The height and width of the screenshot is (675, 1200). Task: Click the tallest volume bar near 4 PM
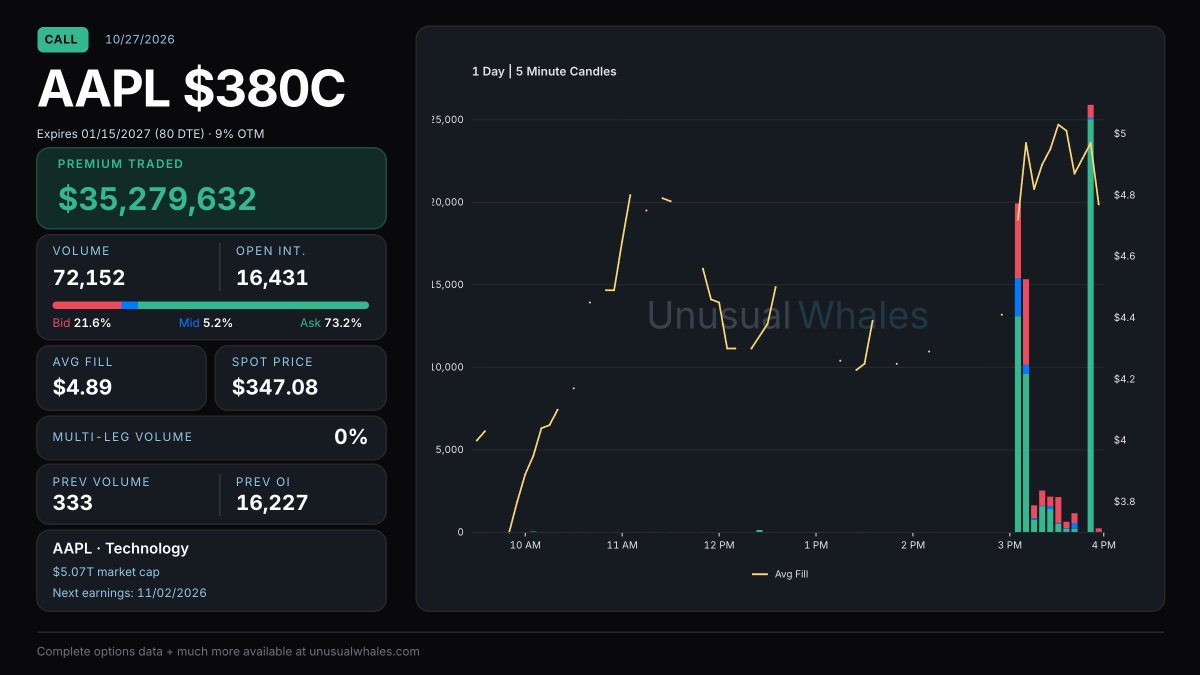[x=1091, y=318]
